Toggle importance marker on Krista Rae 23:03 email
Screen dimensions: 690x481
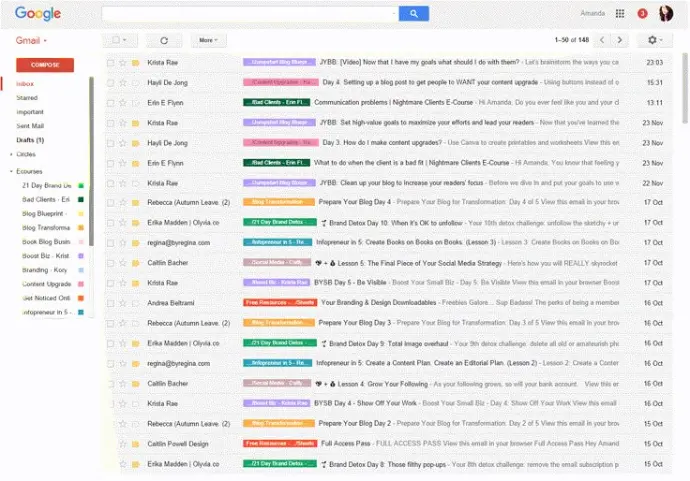tap(136, 63)
